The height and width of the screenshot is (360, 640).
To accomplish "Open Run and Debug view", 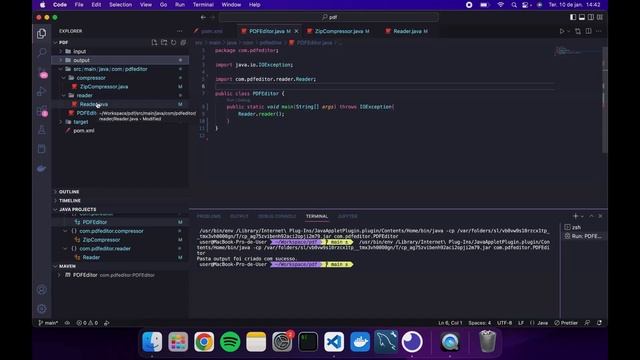I will pos(42,91).
